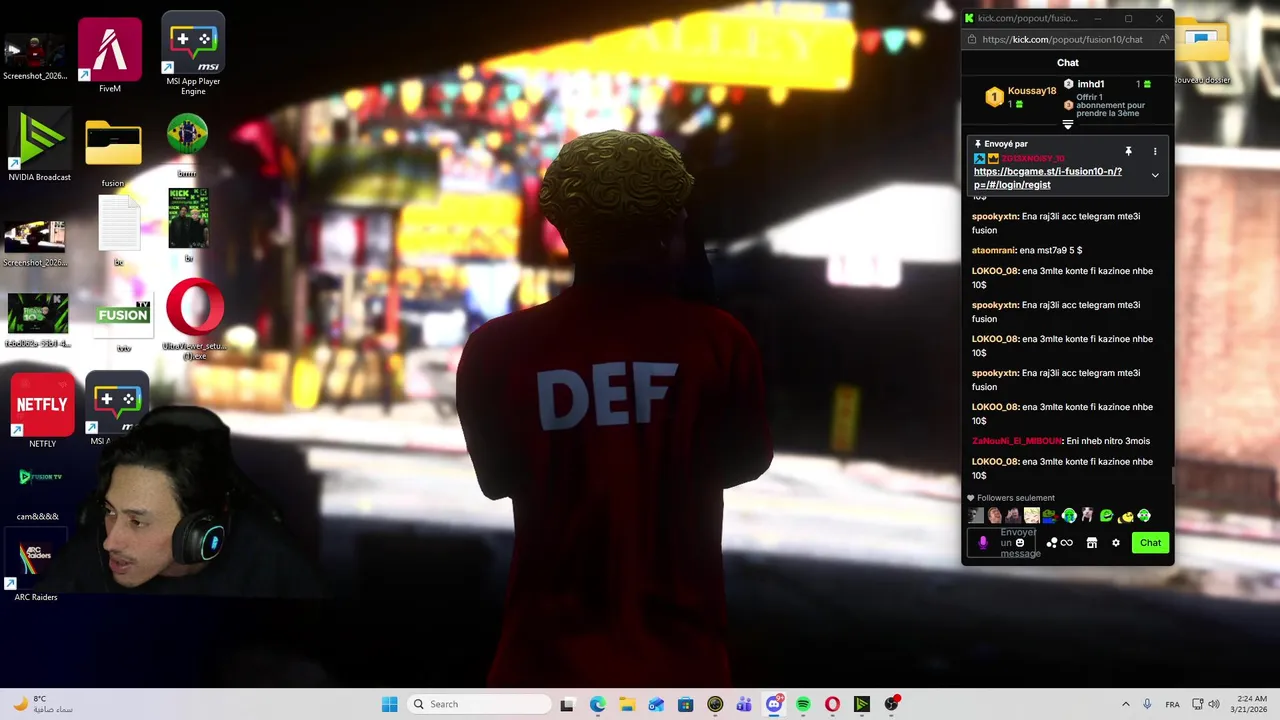
Task: Insert the laughing green bubble emote
Action: 1107,516
